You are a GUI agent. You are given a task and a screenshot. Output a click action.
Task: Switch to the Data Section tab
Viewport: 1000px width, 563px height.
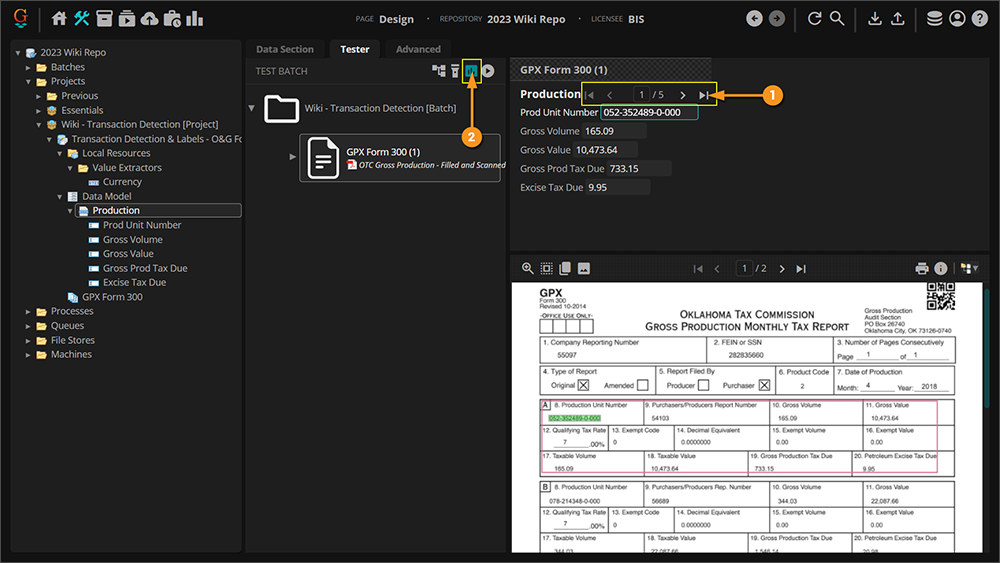284,49
